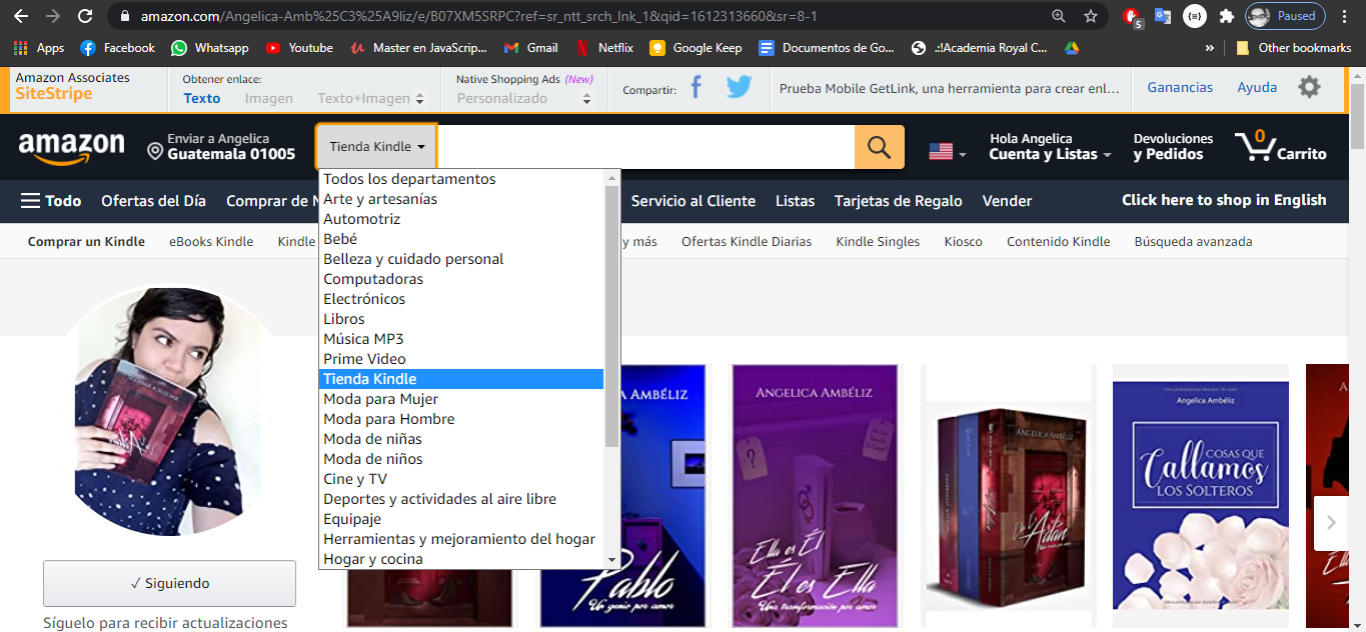Open Listas in navigation bar
1366x632 pixels.
click(x=795, y=201)
